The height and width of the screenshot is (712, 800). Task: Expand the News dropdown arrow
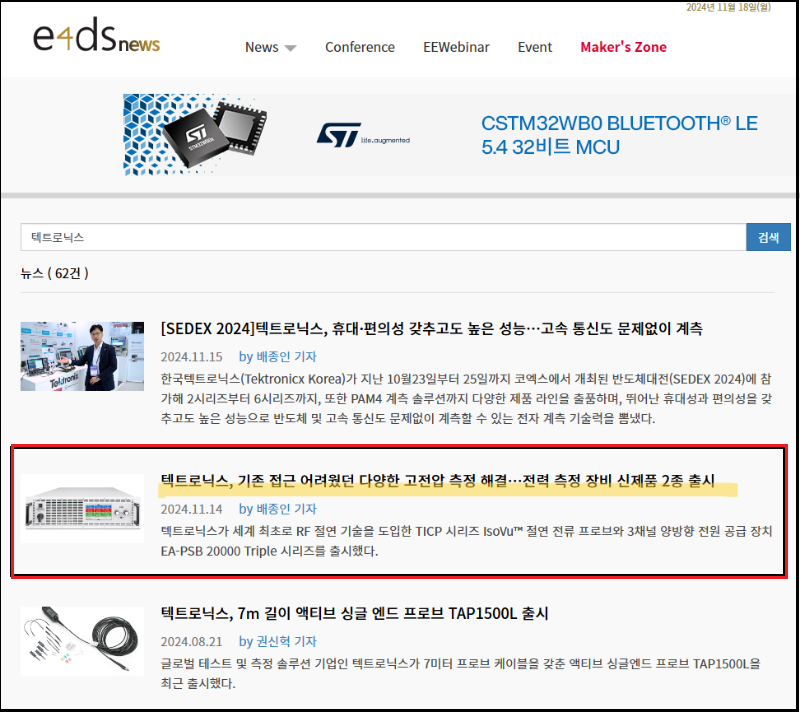290,48
